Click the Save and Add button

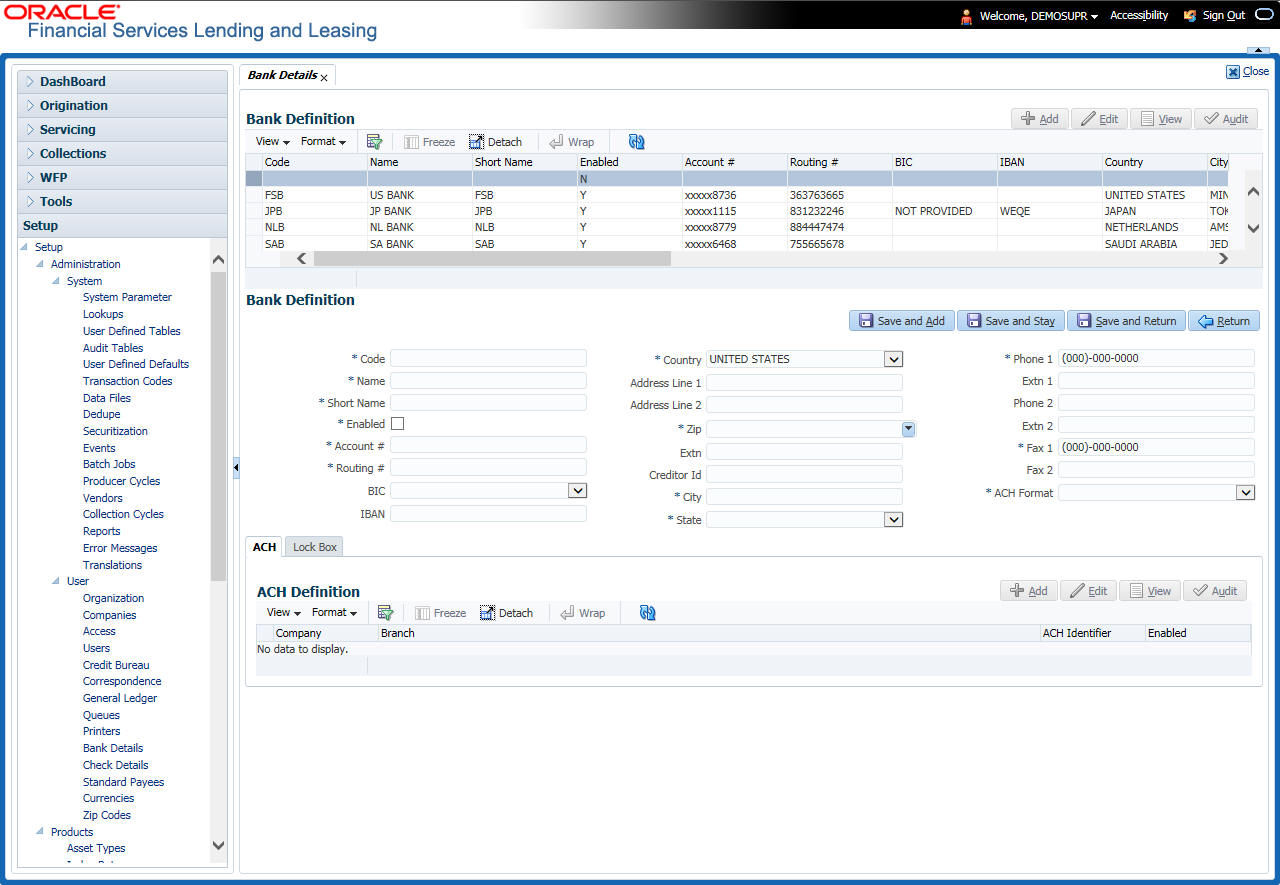tap(902, 321)
